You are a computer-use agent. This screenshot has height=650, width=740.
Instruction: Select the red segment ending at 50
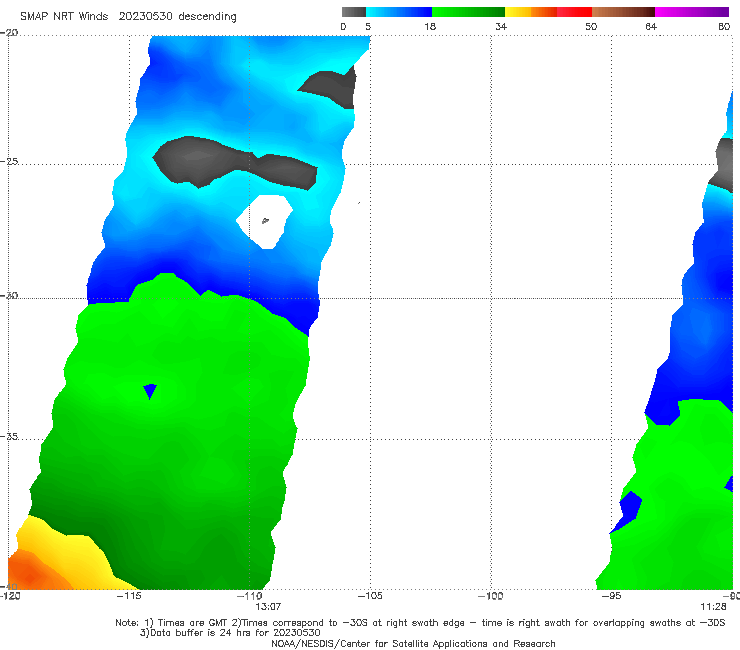pos(574,12)
